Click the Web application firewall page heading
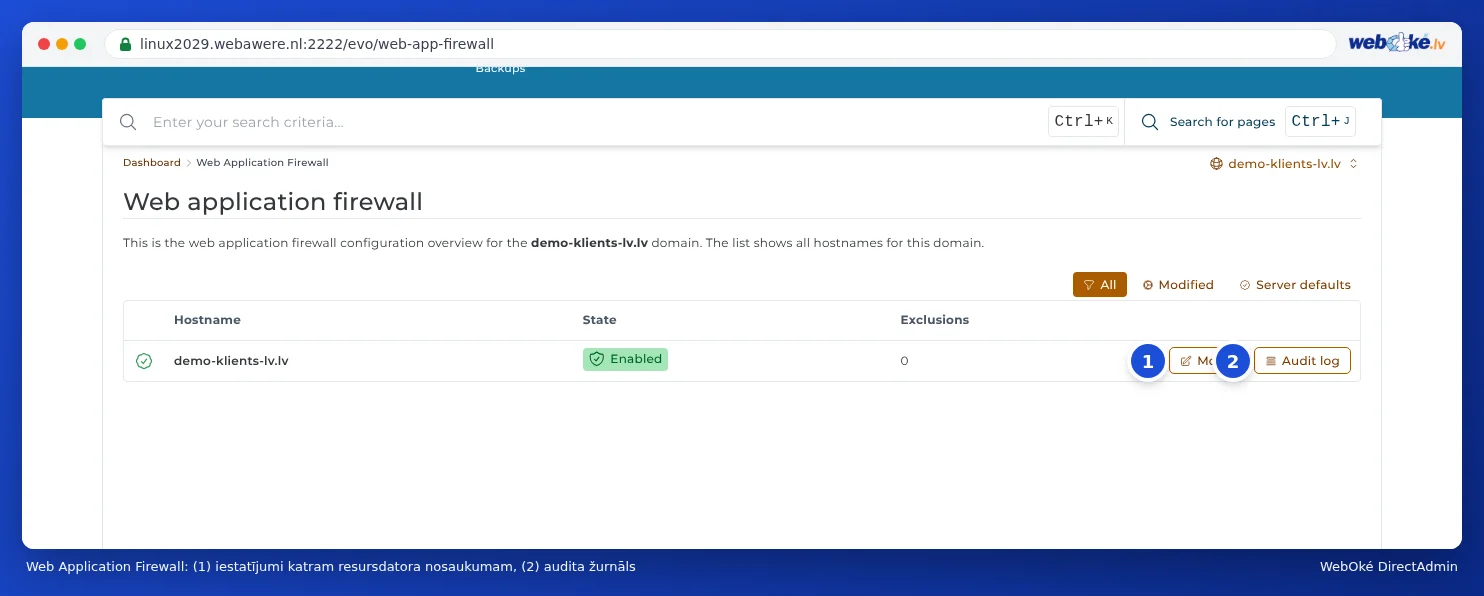This screenshot has width=1484, height=596. (273, 201)
